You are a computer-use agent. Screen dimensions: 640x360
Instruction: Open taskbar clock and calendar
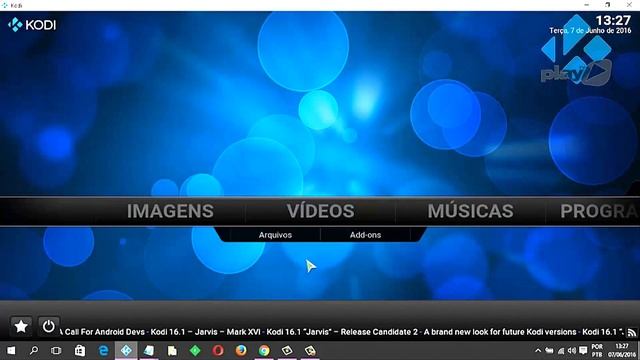tap(621, 351)
